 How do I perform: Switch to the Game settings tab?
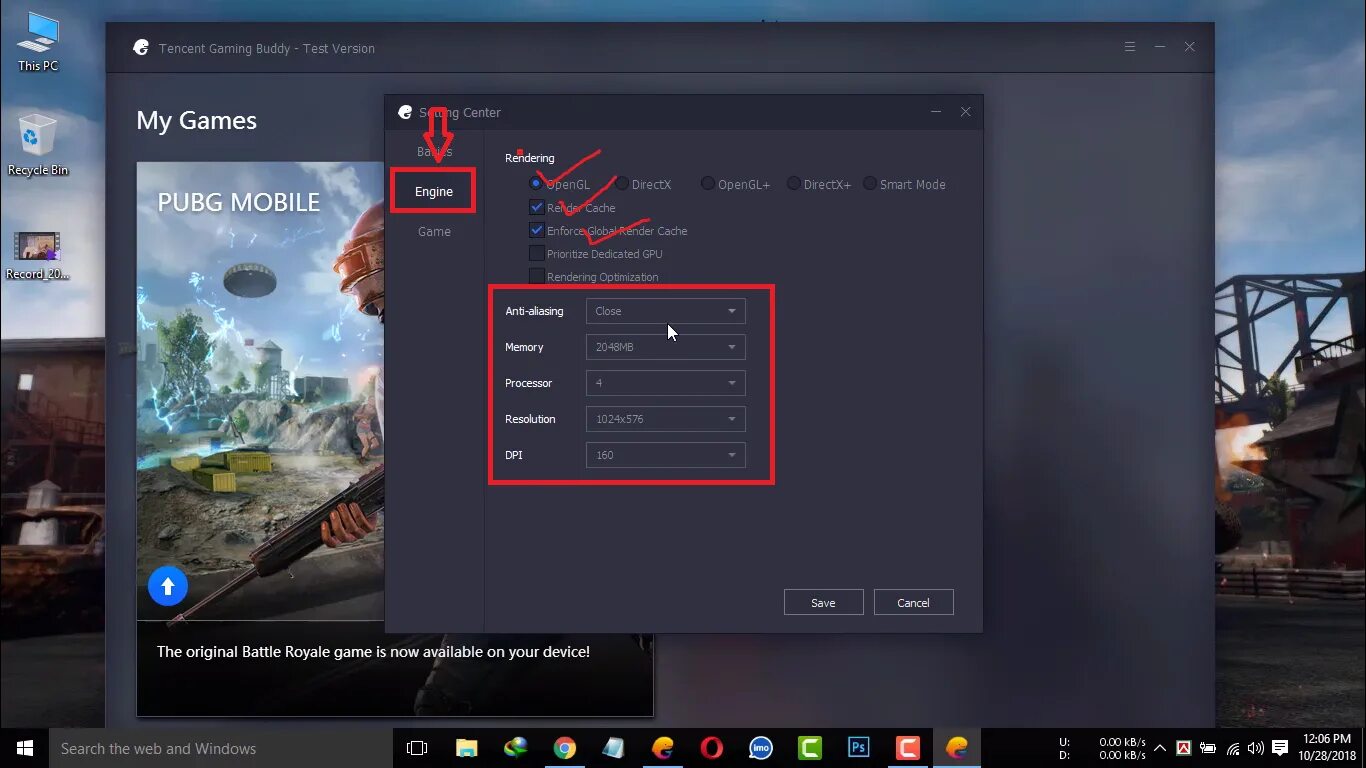click(x=434, y=231)
